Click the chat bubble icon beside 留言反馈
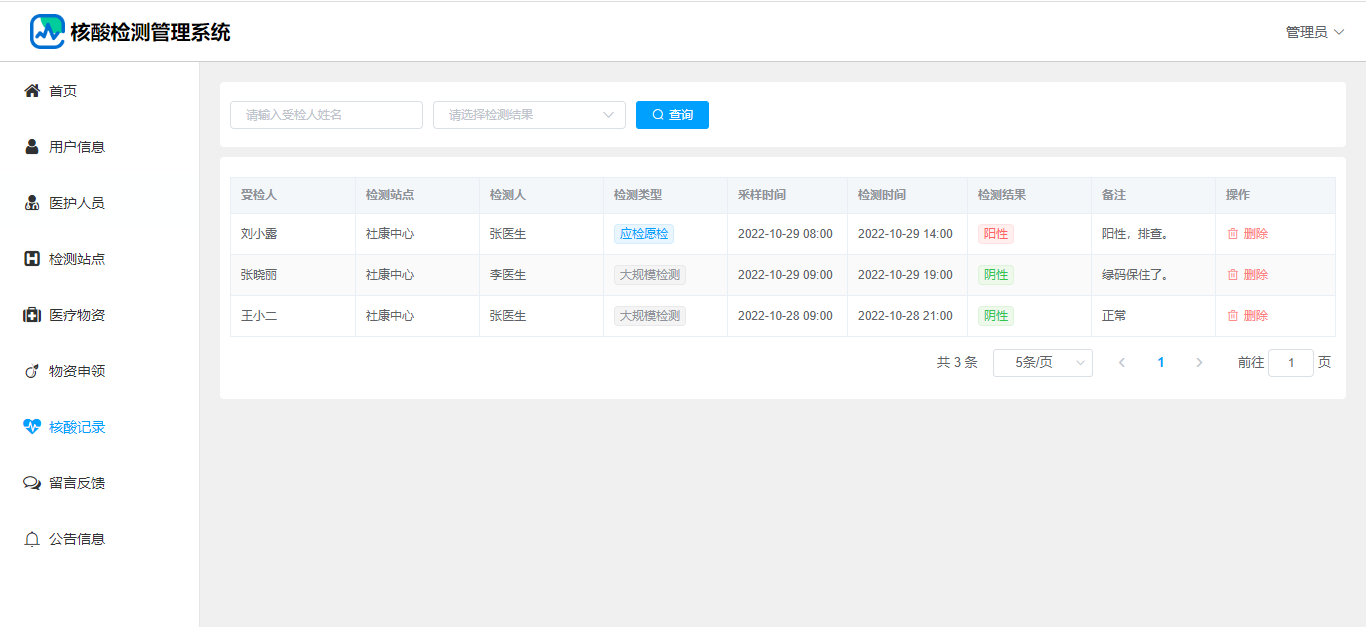Viewport: 1366px width, 627px height. tap(32, 483)
